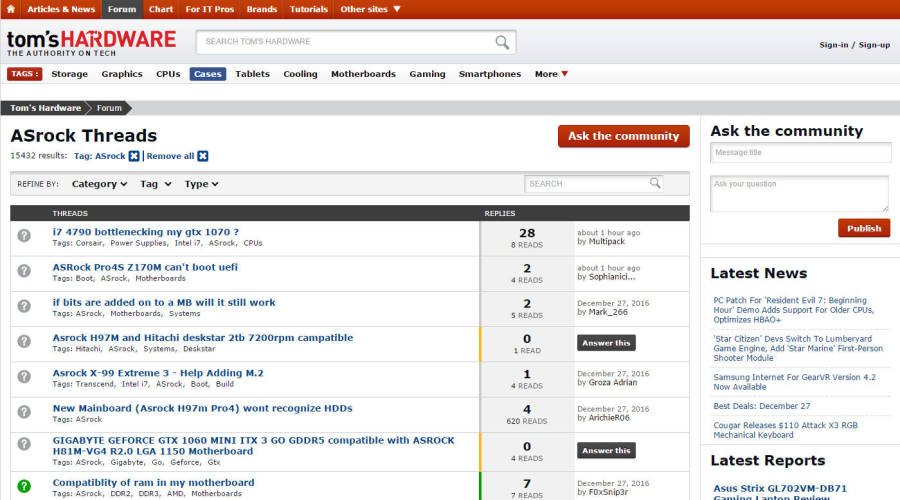900x500 pixels.
Task: Click the Publish button
Action: point(864,228)
